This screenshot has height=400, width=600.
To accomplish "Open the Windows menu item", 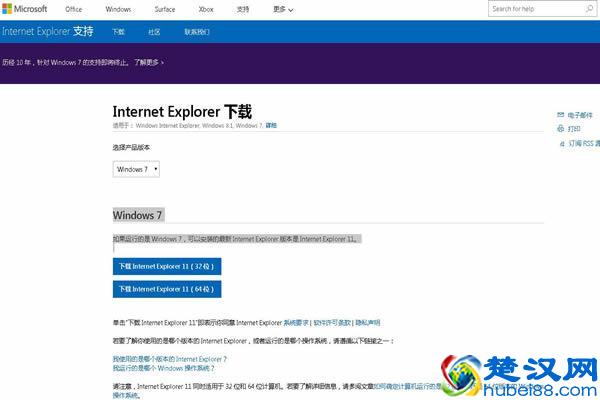I will tap(118, 9).
